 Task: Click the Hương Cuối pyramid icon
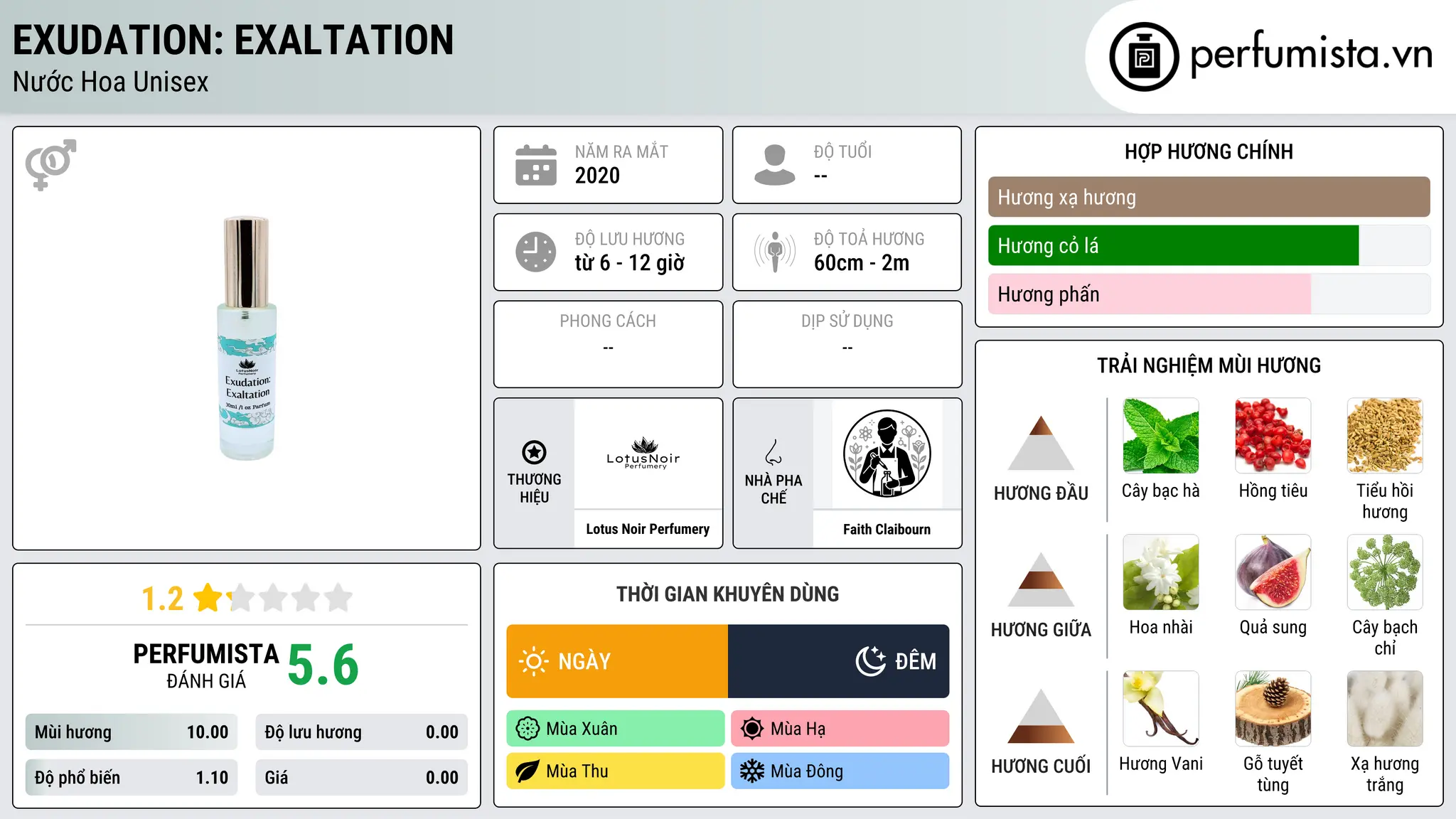click(x=1041, y=715)
